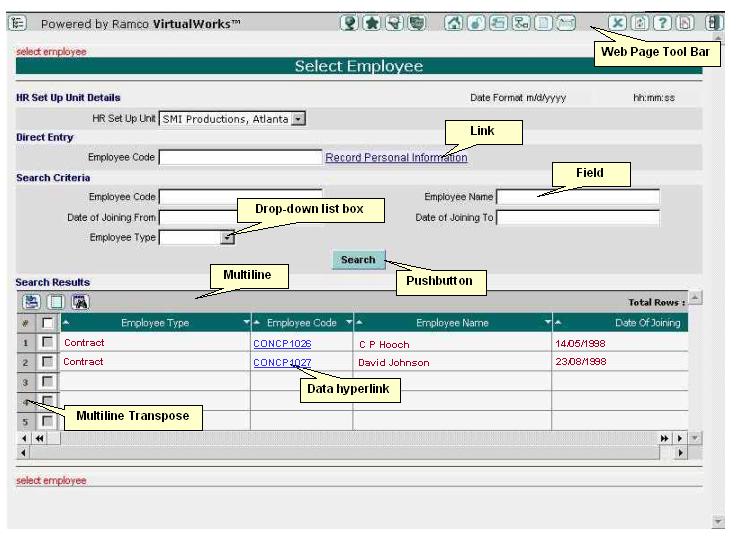Click the globe icon in top toolbar
The width and height of the screenshot is (738, 540).
click(x=349, y=23)
